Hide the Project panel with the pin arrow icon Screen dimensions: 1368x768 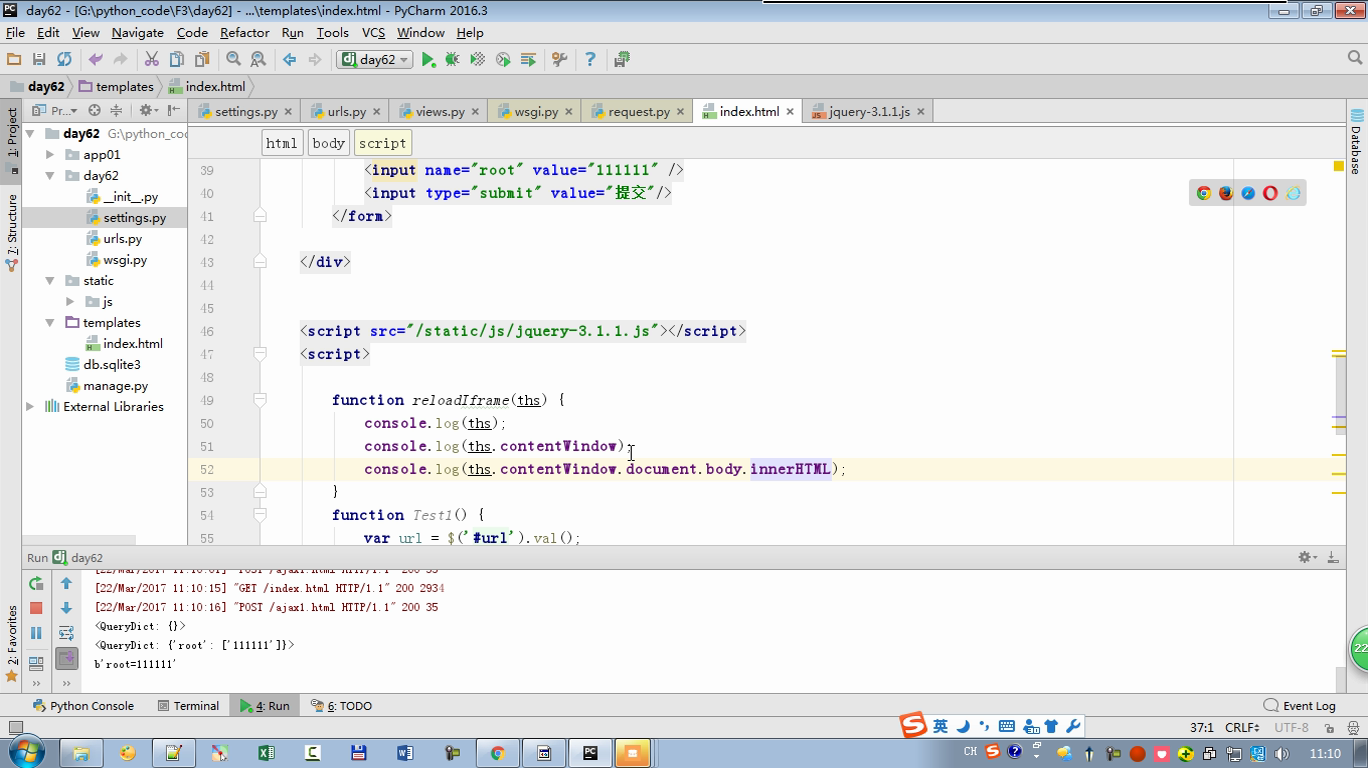point(174,111)
